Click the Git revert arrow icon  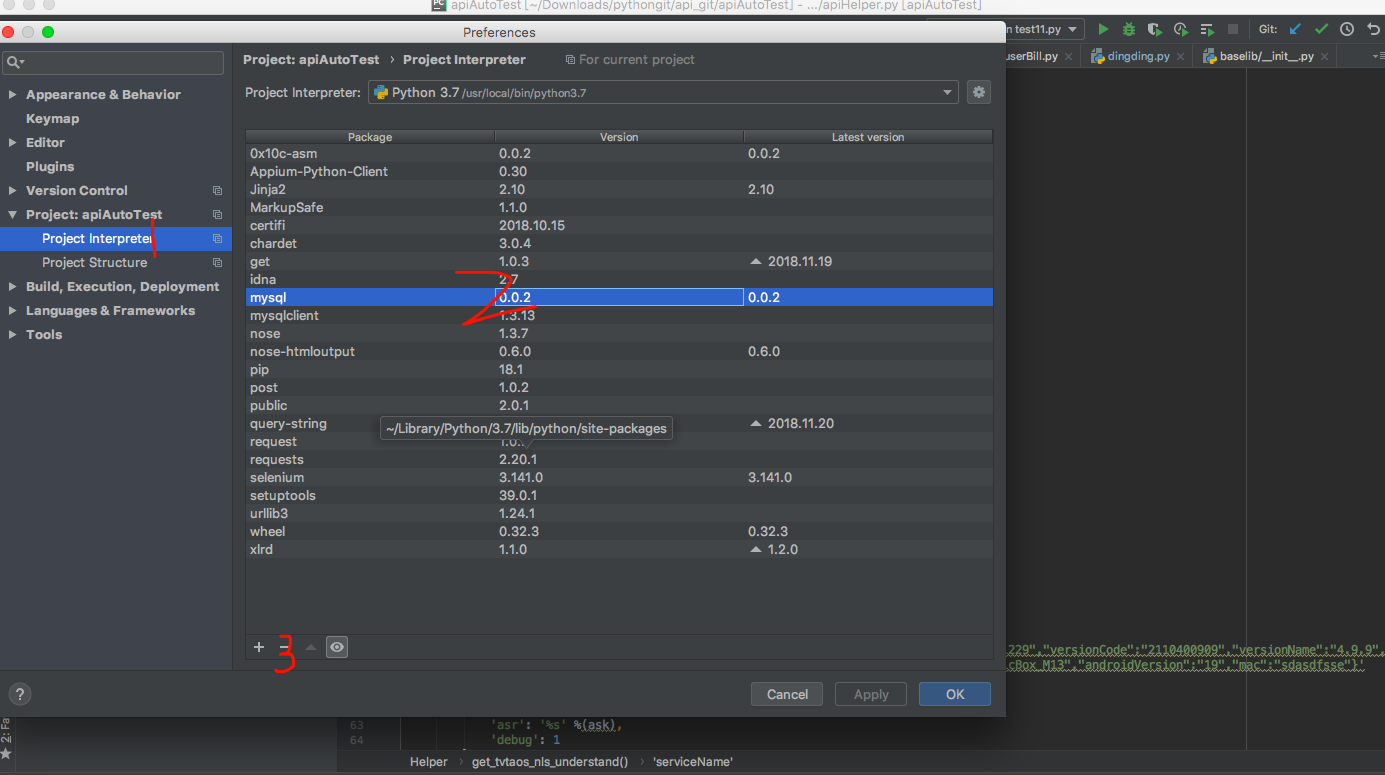tap(1373, 29)
